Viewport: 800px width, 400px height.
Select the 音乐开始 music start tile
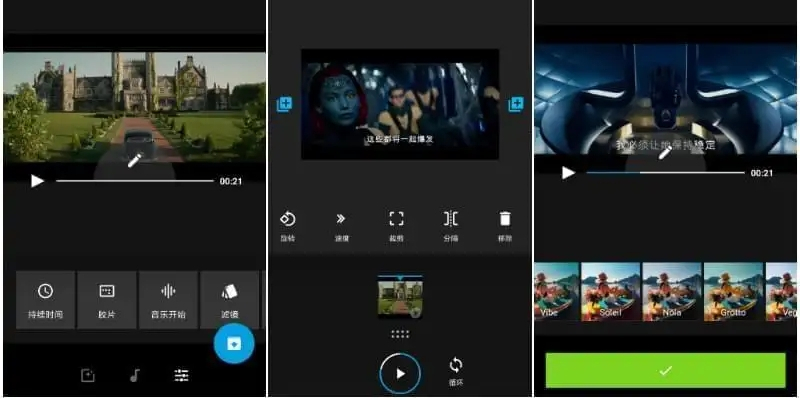pos(168,300)
